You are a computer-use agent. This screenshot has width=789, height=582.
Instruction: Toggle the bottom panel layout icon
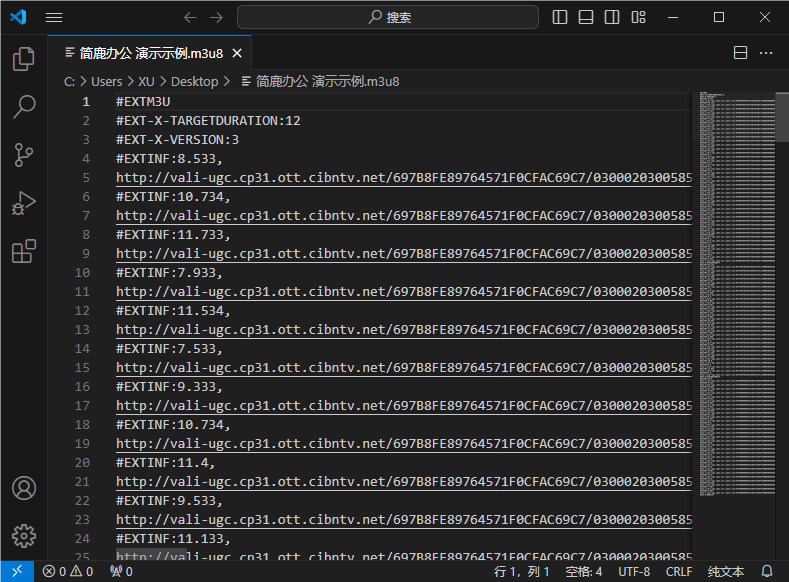(x=586, y=17)
